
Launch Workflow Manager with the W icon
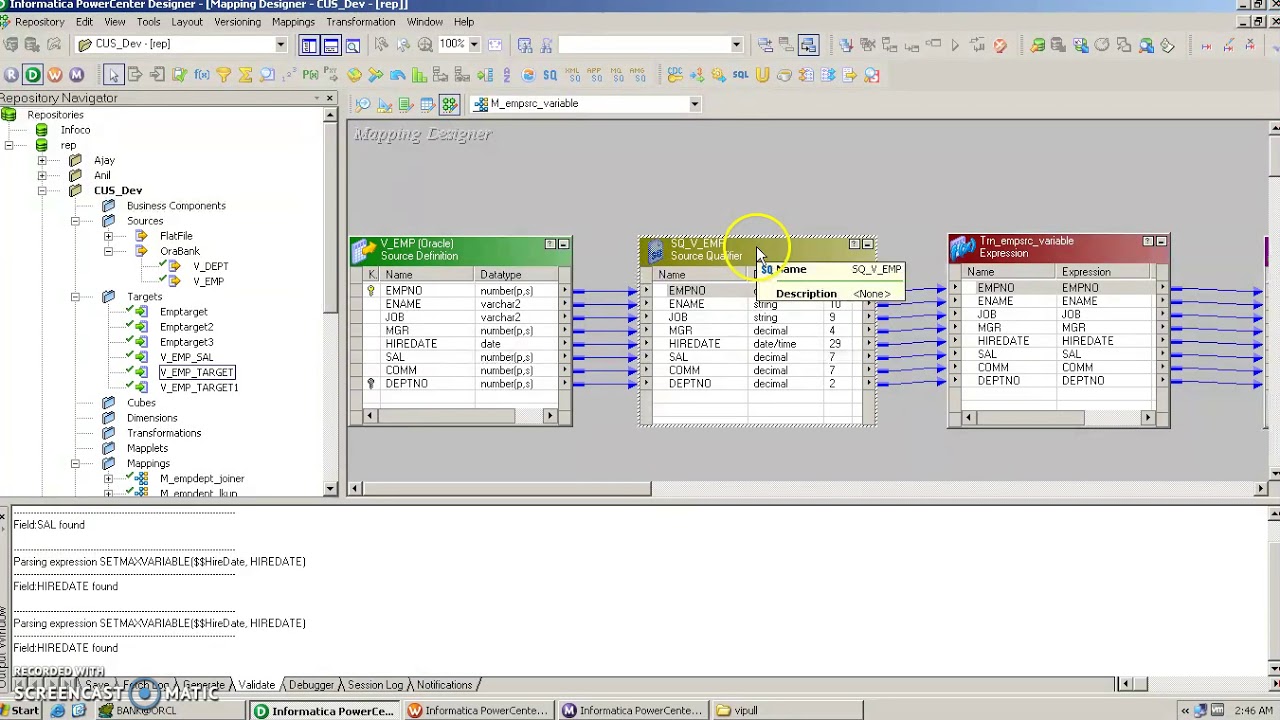tap(55, 75)
